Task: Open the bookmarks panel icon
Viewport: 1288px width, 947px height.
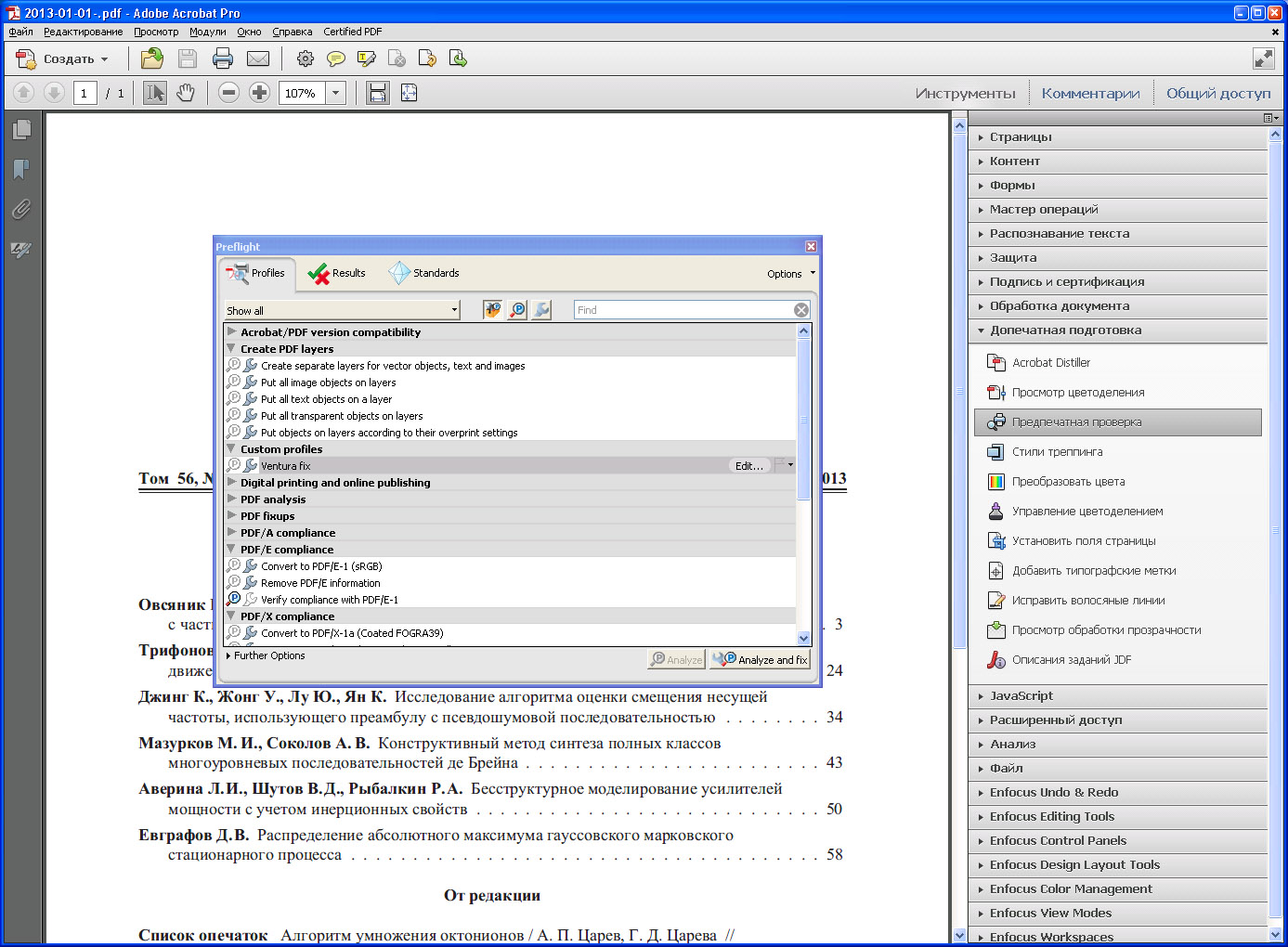Action: [x=20, y=169]
